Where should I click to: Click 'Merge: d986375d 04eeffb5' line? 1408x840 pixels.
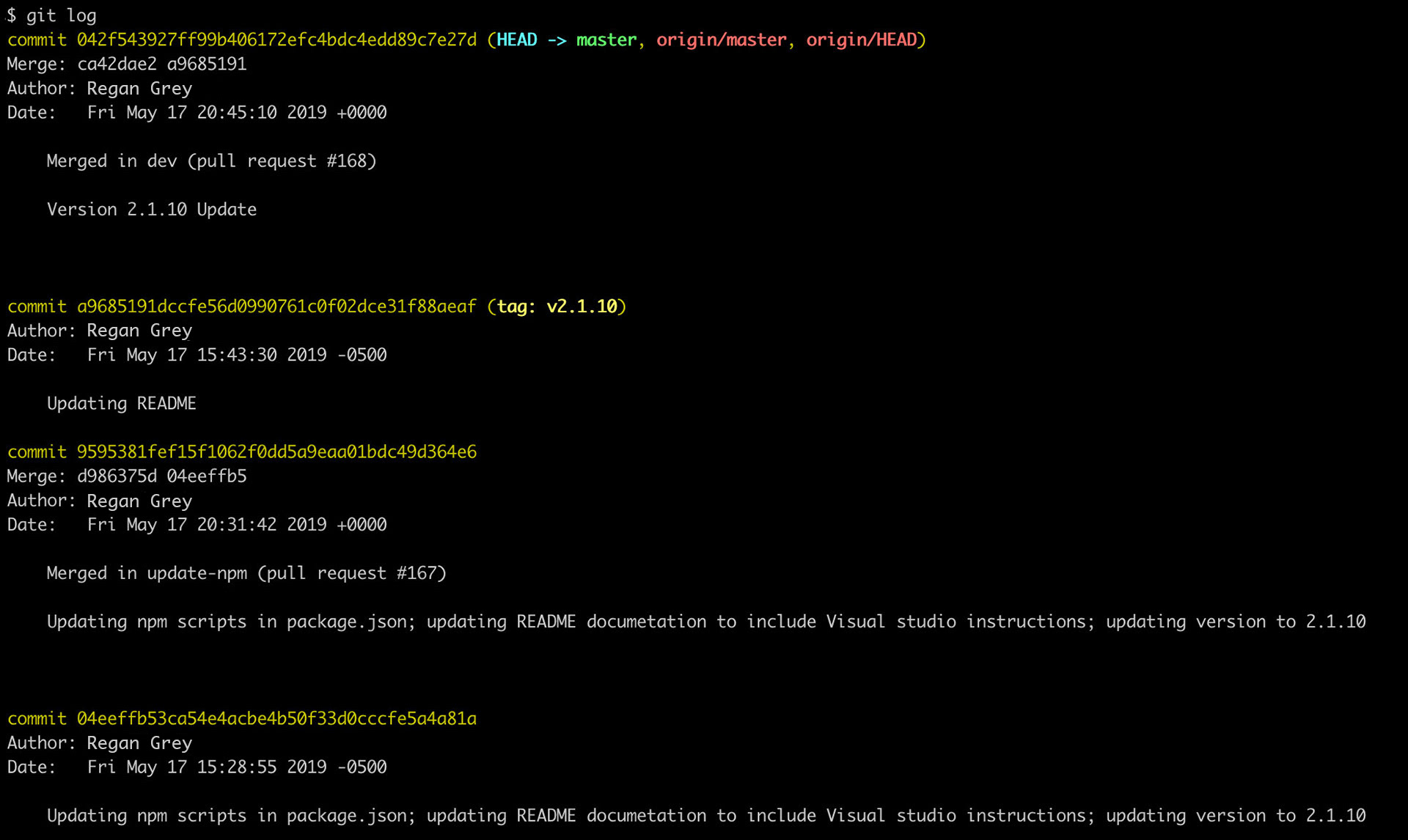[127, 476]
